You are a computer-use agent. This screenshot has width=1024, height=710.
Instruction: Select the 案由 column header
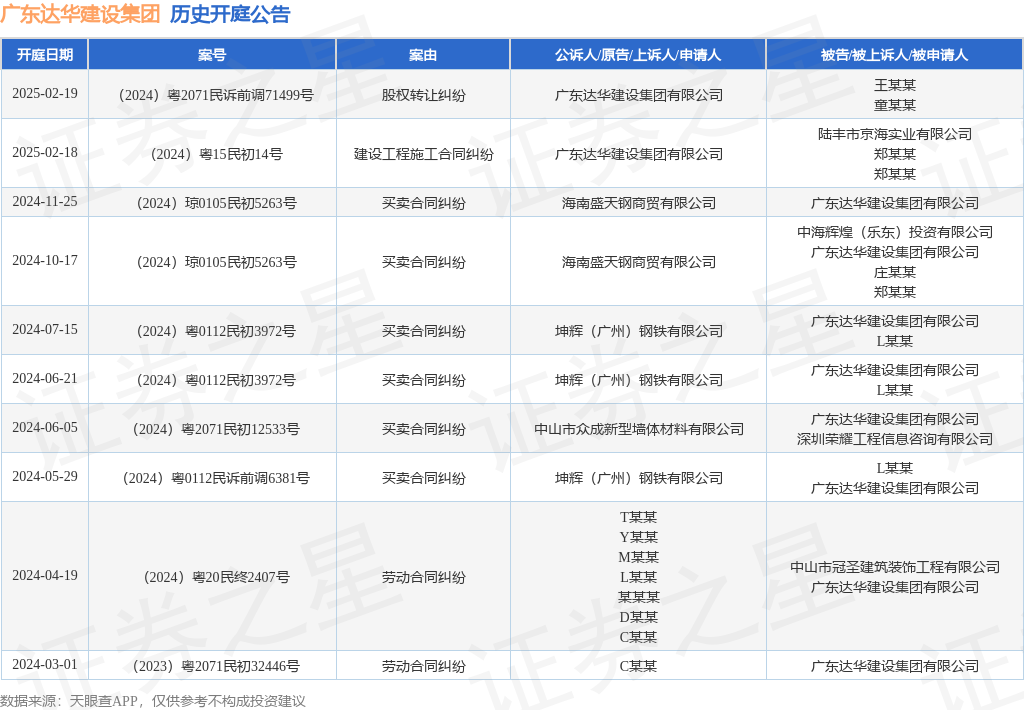pos(423,55)
